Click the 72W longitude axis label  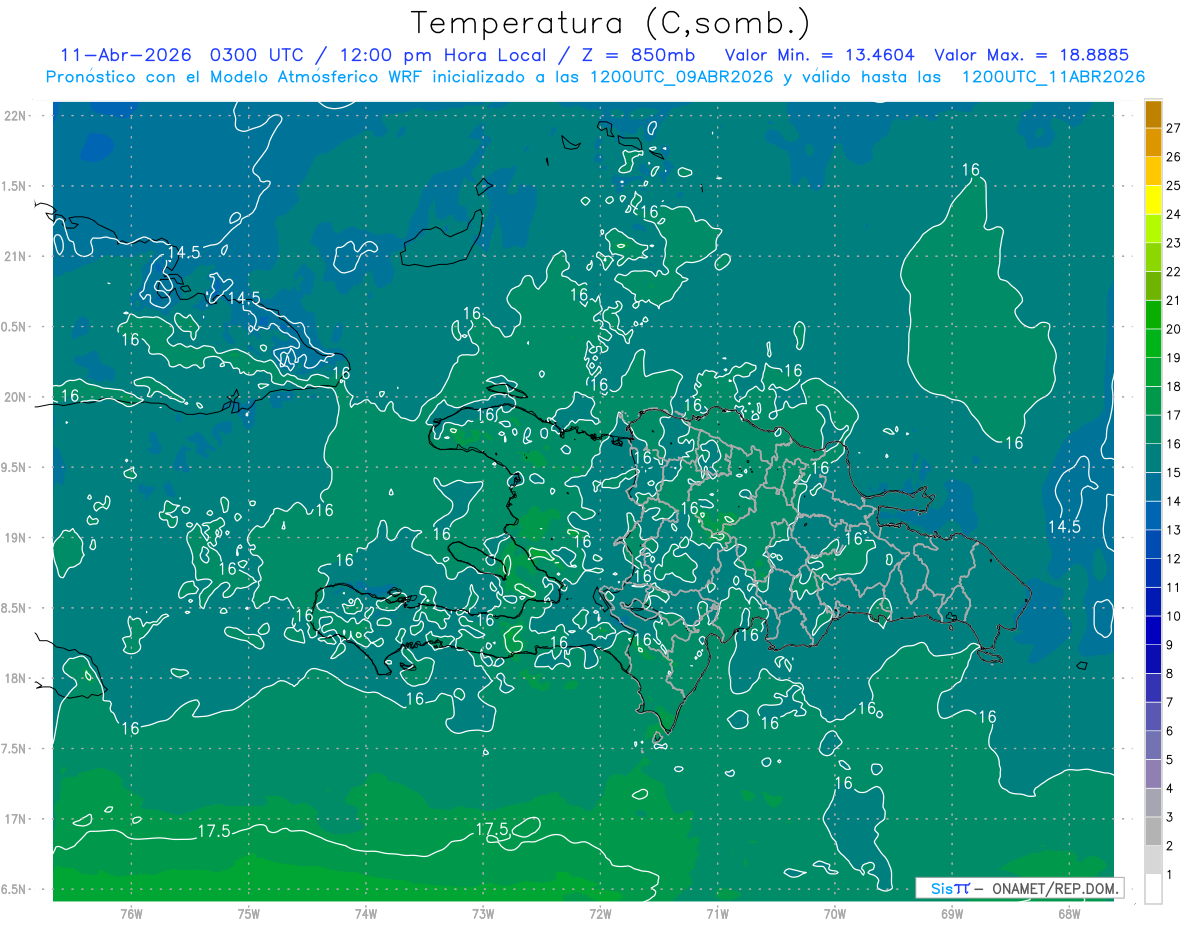click(600, 913)
